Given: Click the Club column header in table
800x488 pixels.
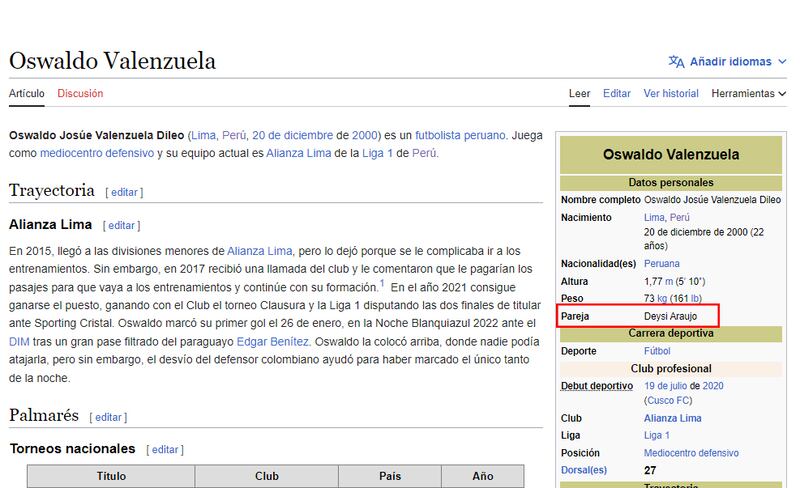Looking at the screenshot, I should coord(267,476).
